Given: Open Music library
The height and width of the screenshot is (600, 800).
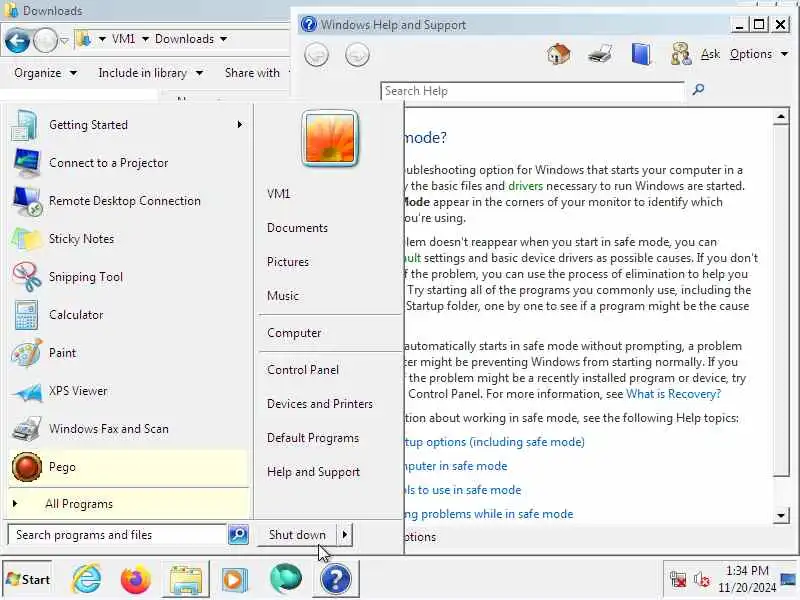Looking at the screenshot, I should click(283, 296).
